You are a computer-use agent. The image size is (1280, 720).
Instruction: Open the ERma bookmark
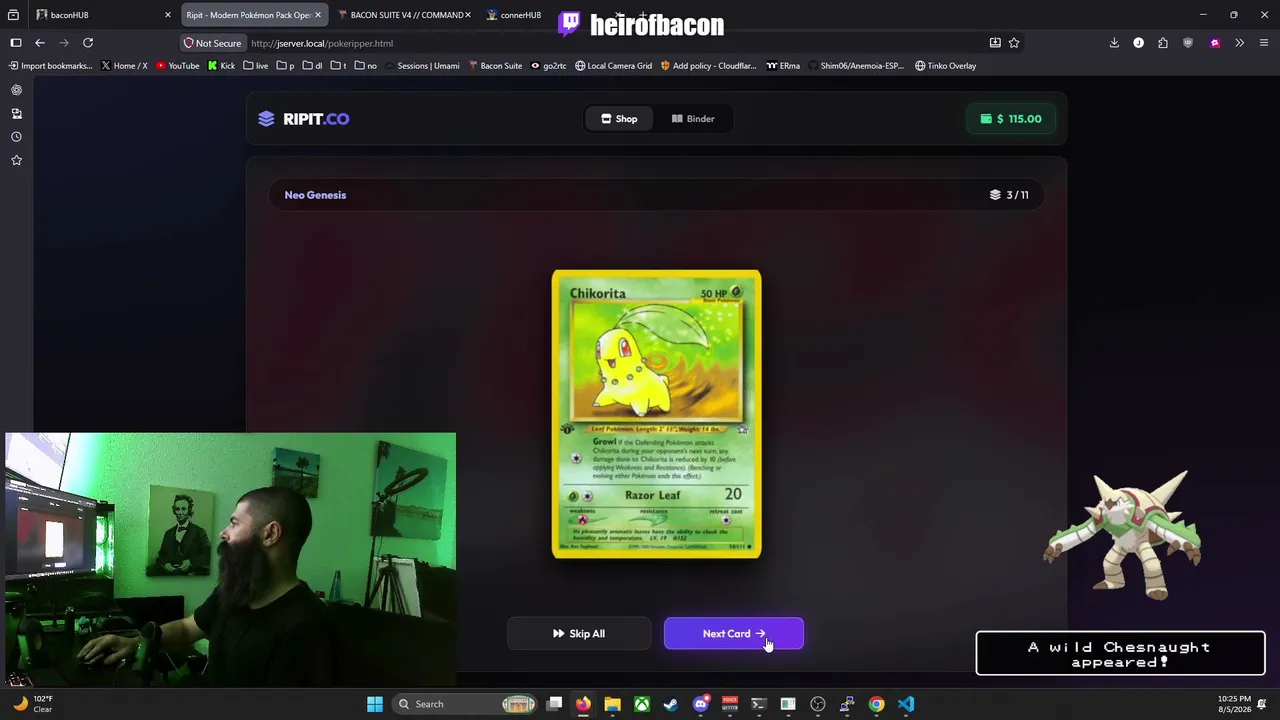pos(783,66)
